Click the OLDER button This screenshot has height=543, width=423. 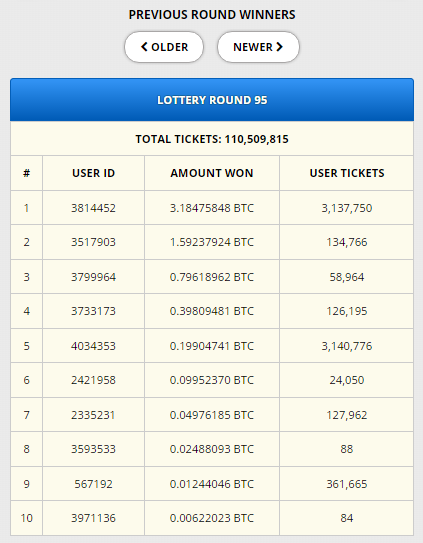coord(164,47)
